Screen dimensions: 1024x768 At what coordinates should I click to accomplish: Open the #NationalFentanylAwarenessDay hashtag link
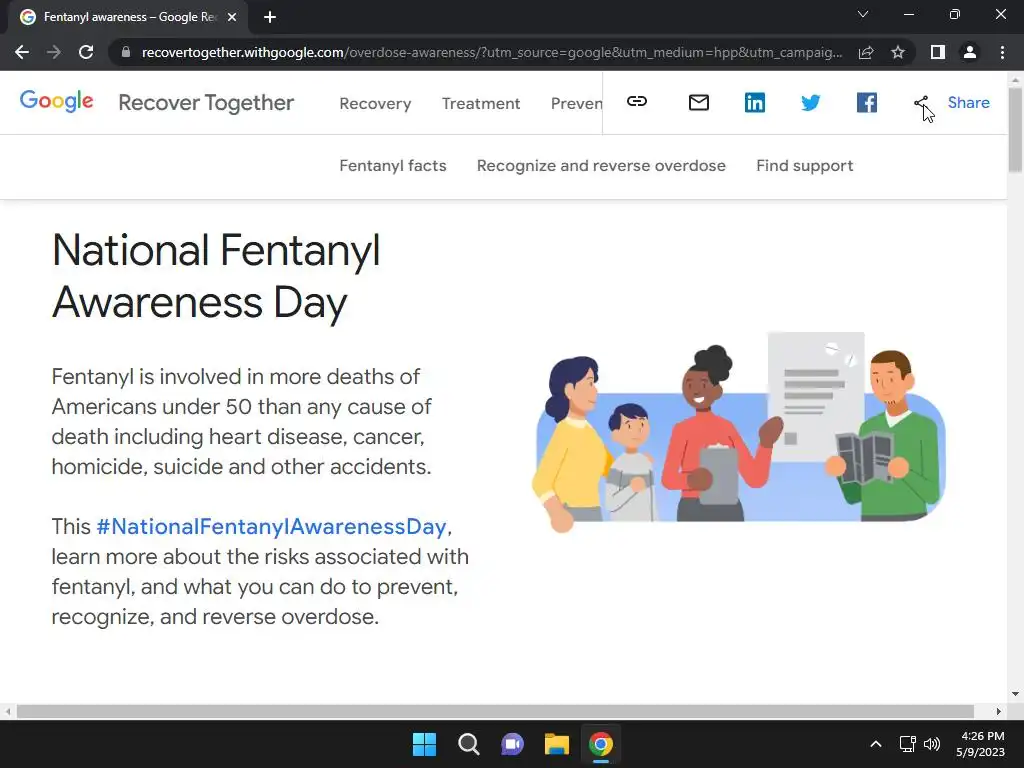click(272, 526)
